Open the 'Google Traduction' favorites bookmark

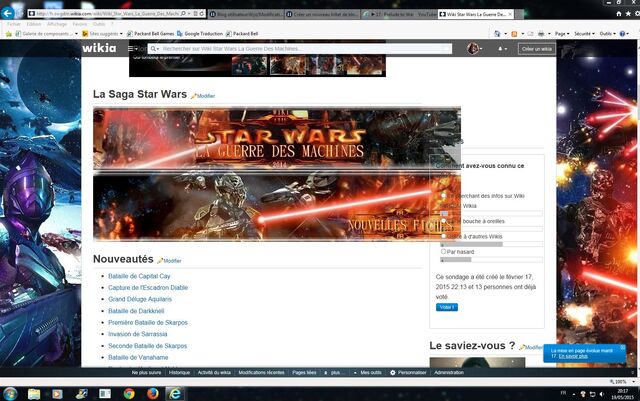pos(200,33)
